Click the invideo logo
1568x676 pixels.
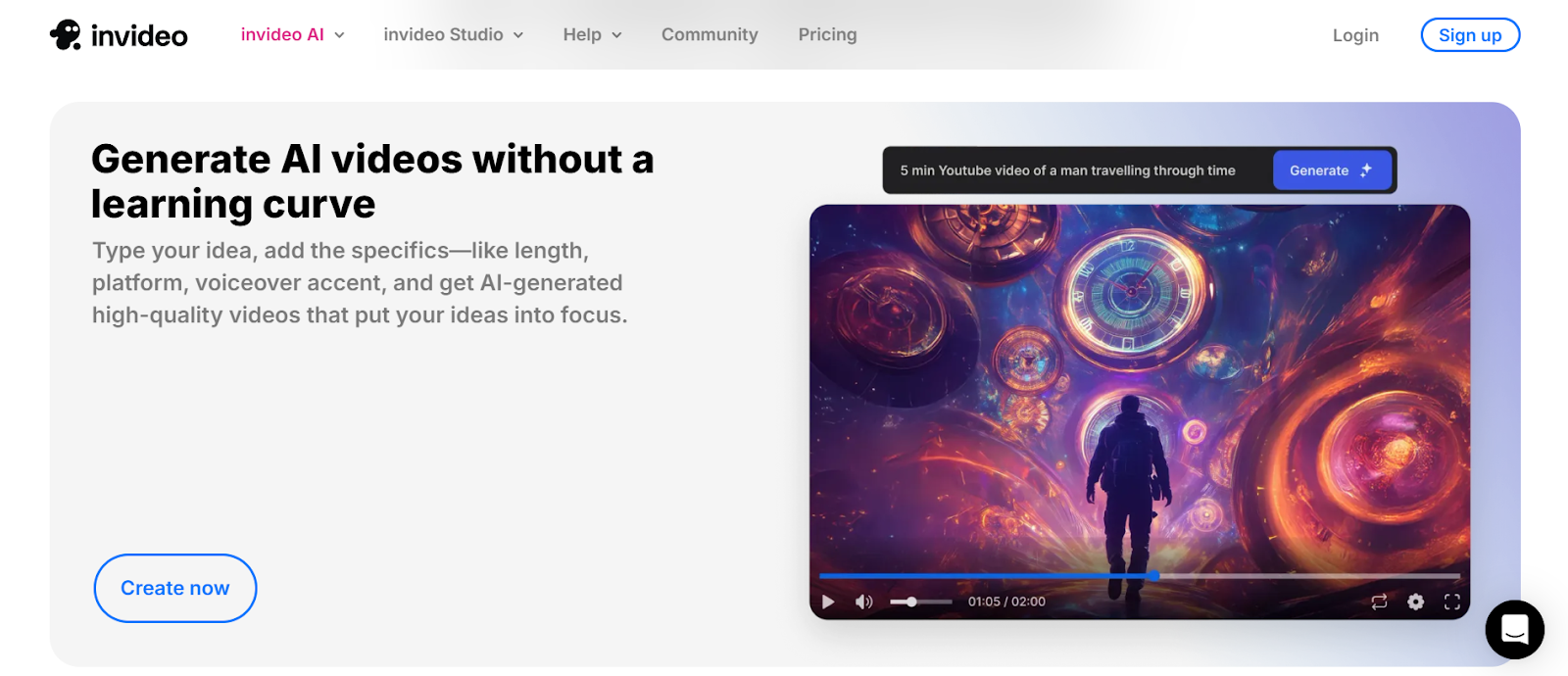click(119, 35)
